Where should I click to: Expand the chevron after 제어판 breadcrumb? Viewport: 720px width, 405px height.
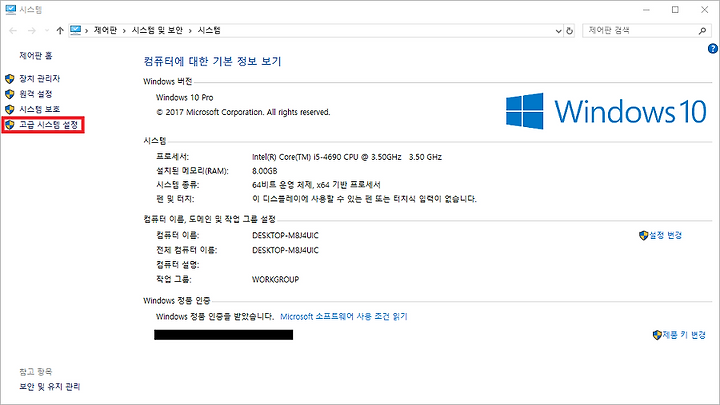point(124,31)
